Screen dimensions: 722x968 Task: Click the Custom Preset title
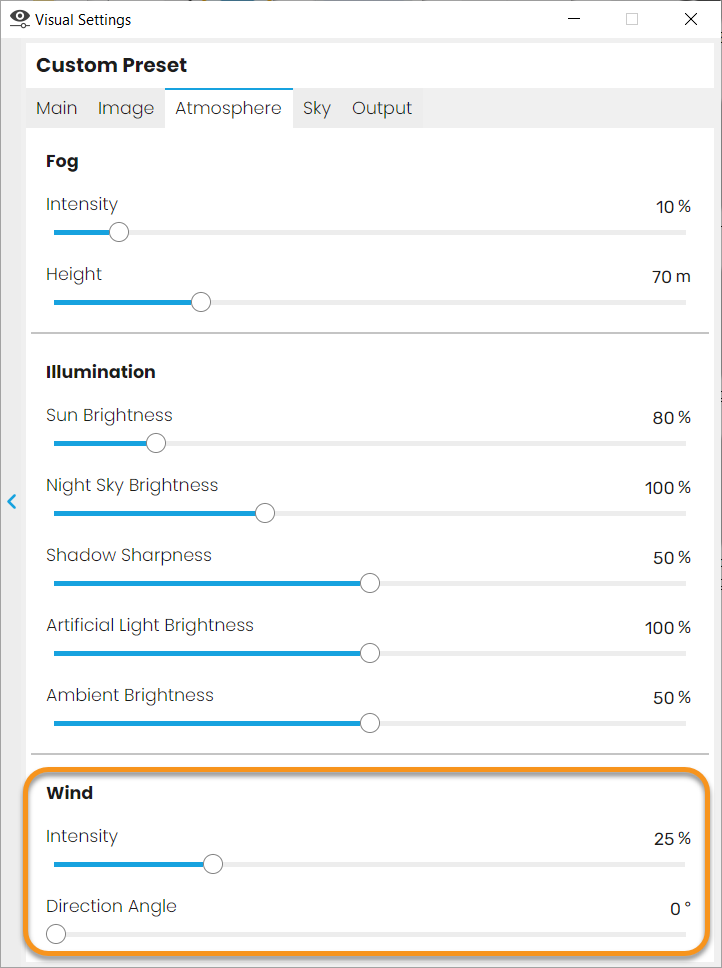tap(112, 65)
